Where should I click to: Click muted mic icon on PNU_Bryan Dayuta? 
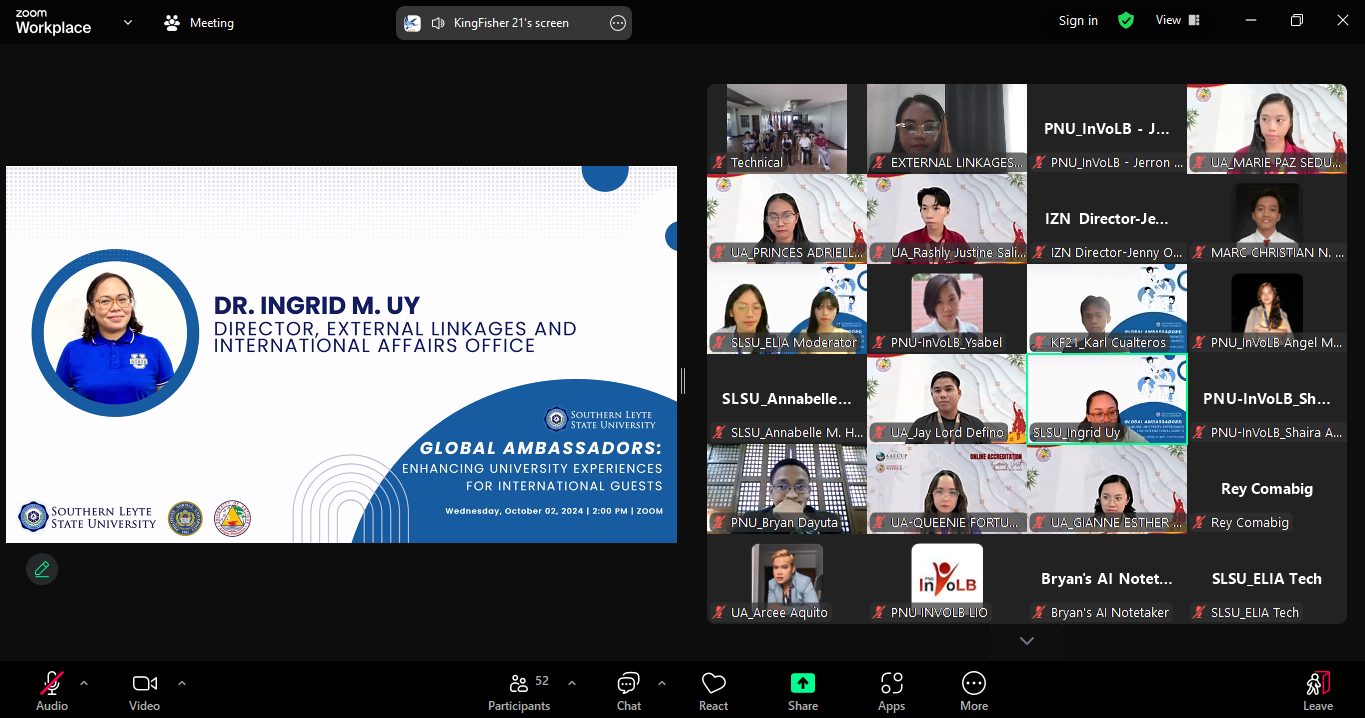[719, 523]
